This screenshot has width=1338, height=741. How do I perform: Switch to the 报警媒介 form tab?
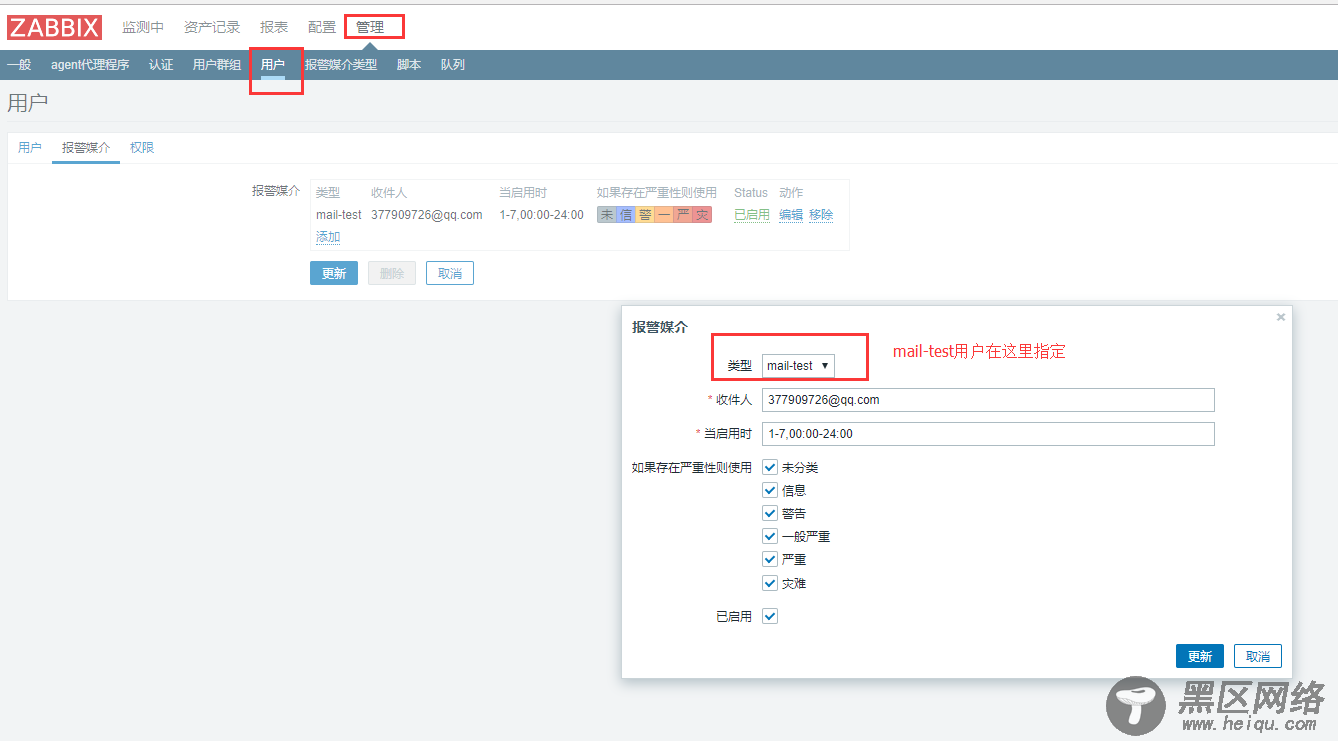click(86, 148)
